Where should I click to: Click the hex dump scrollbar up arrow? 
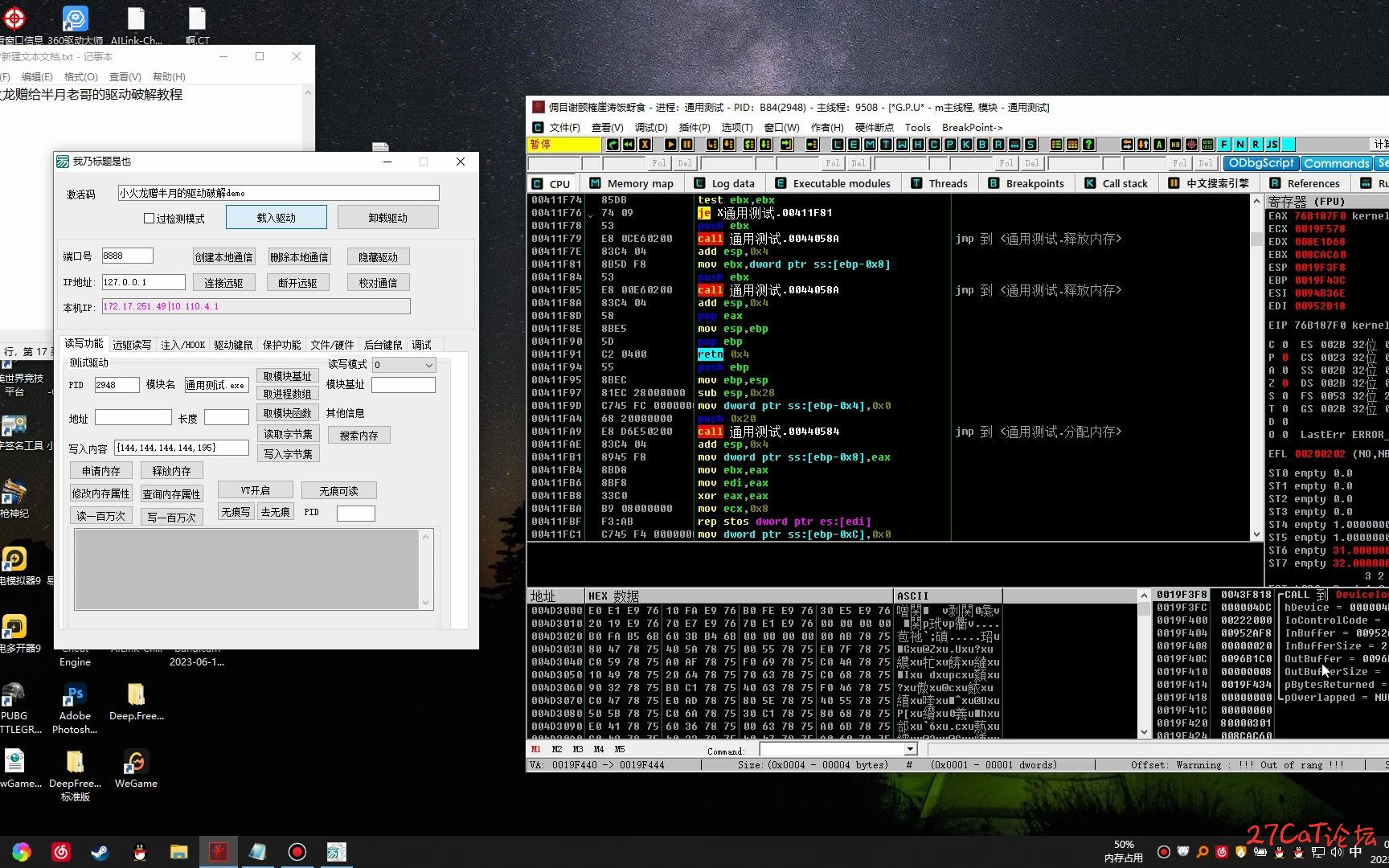coord(1144,596)
